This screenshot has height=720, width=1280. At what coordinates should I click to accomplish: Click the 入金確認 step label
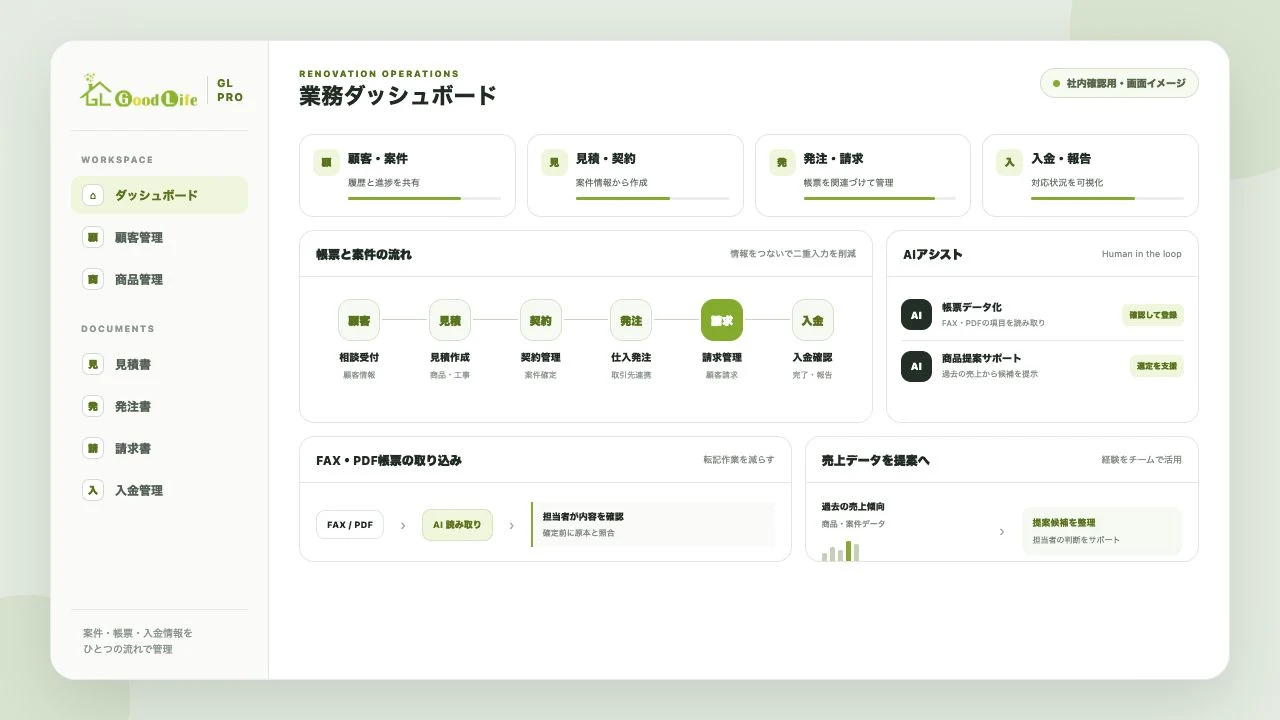pos(812,357)
